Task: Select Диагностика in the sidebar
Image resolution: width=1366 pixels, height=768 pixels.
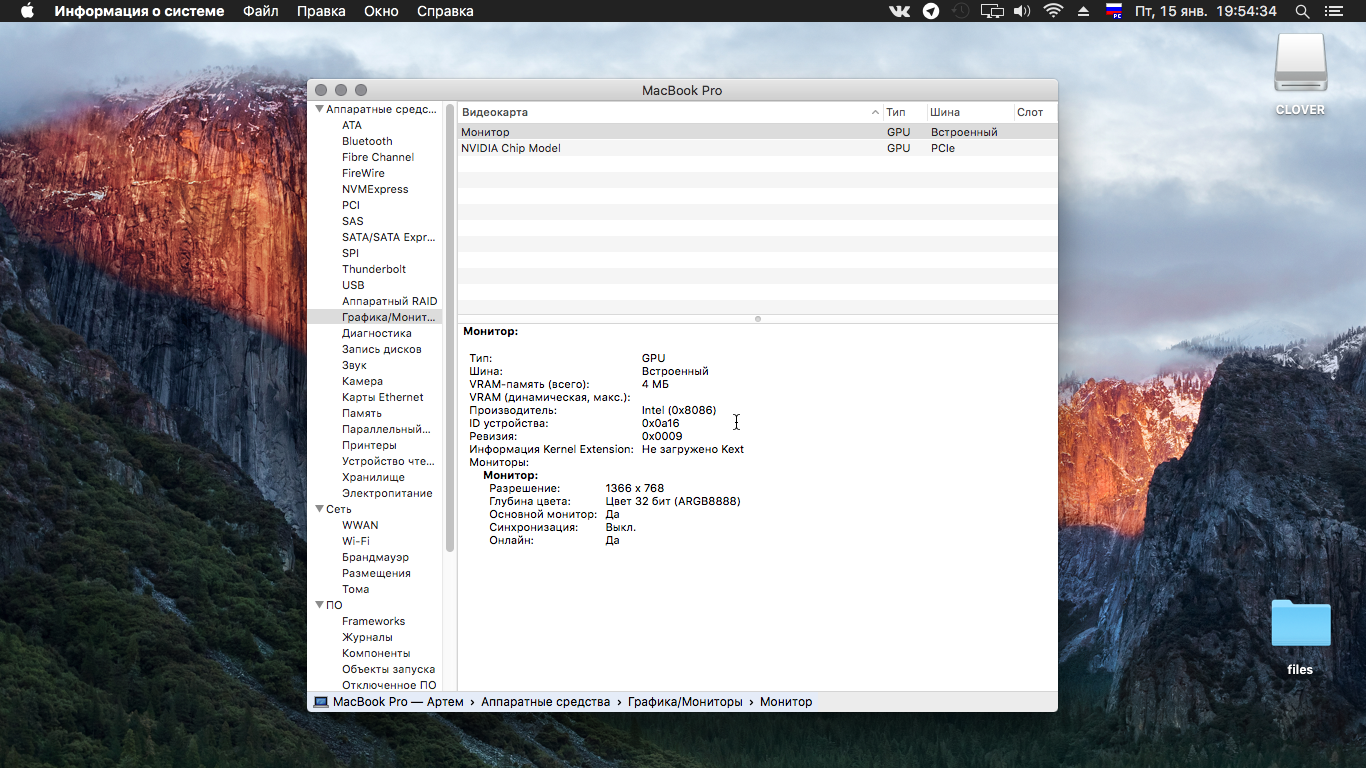Action: [377, 333]
